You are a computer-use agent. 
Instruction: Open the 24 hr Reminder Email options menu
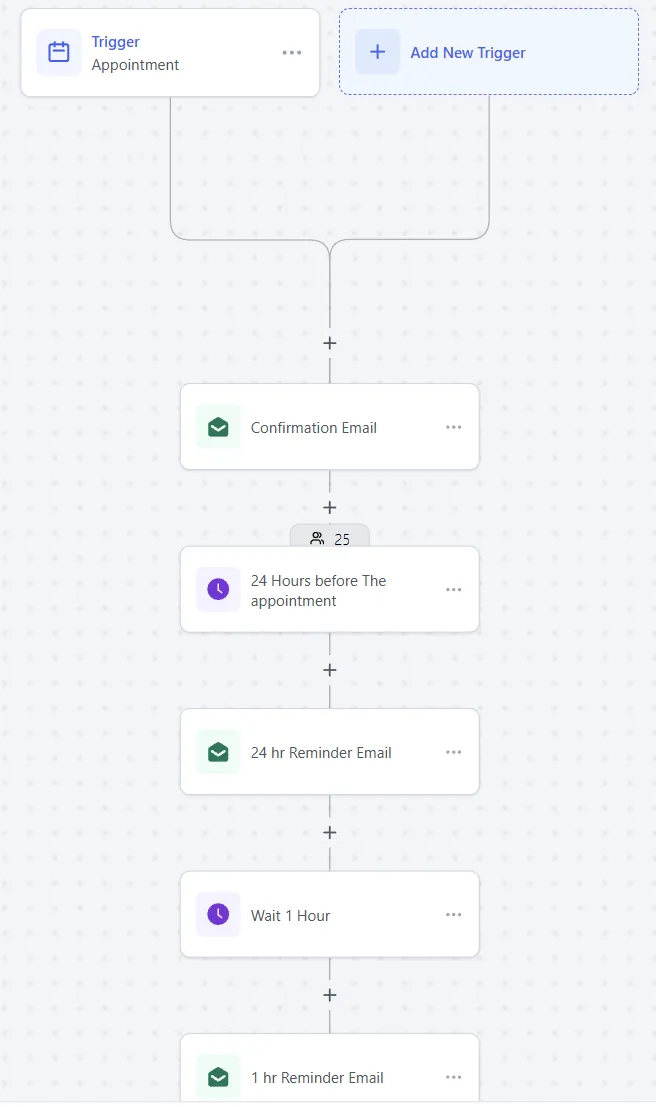[454, 752]
